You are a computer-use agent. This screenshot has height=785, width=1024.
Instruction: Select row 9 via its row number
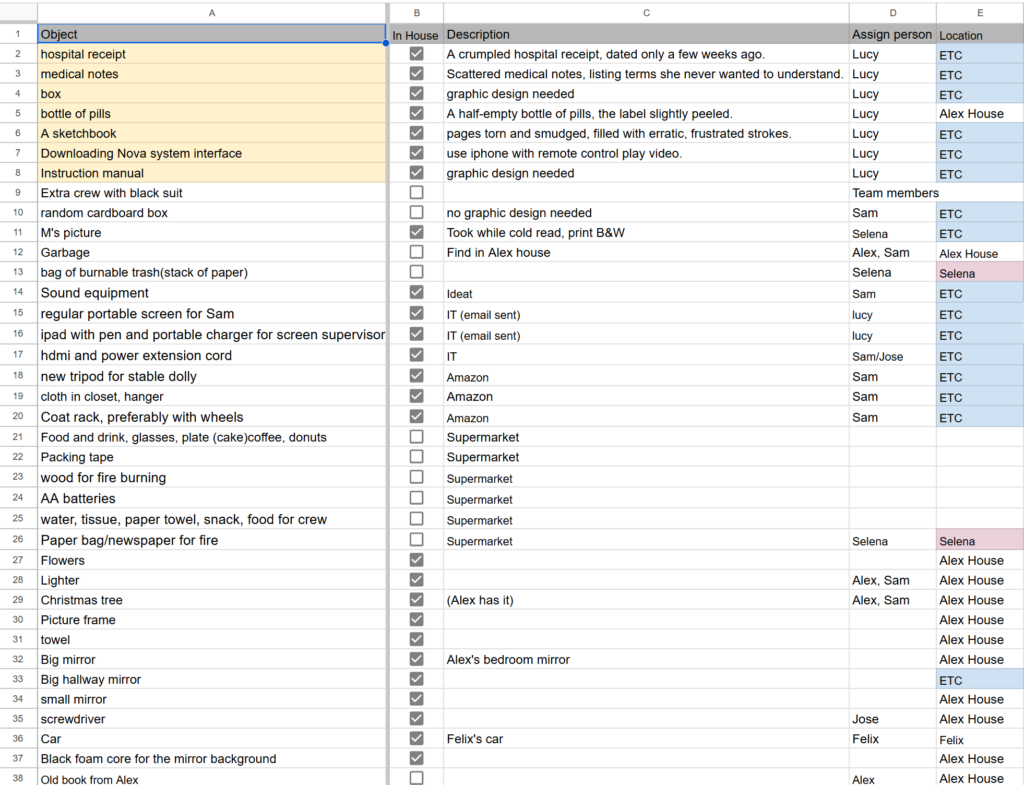click(x=18, y=193)
